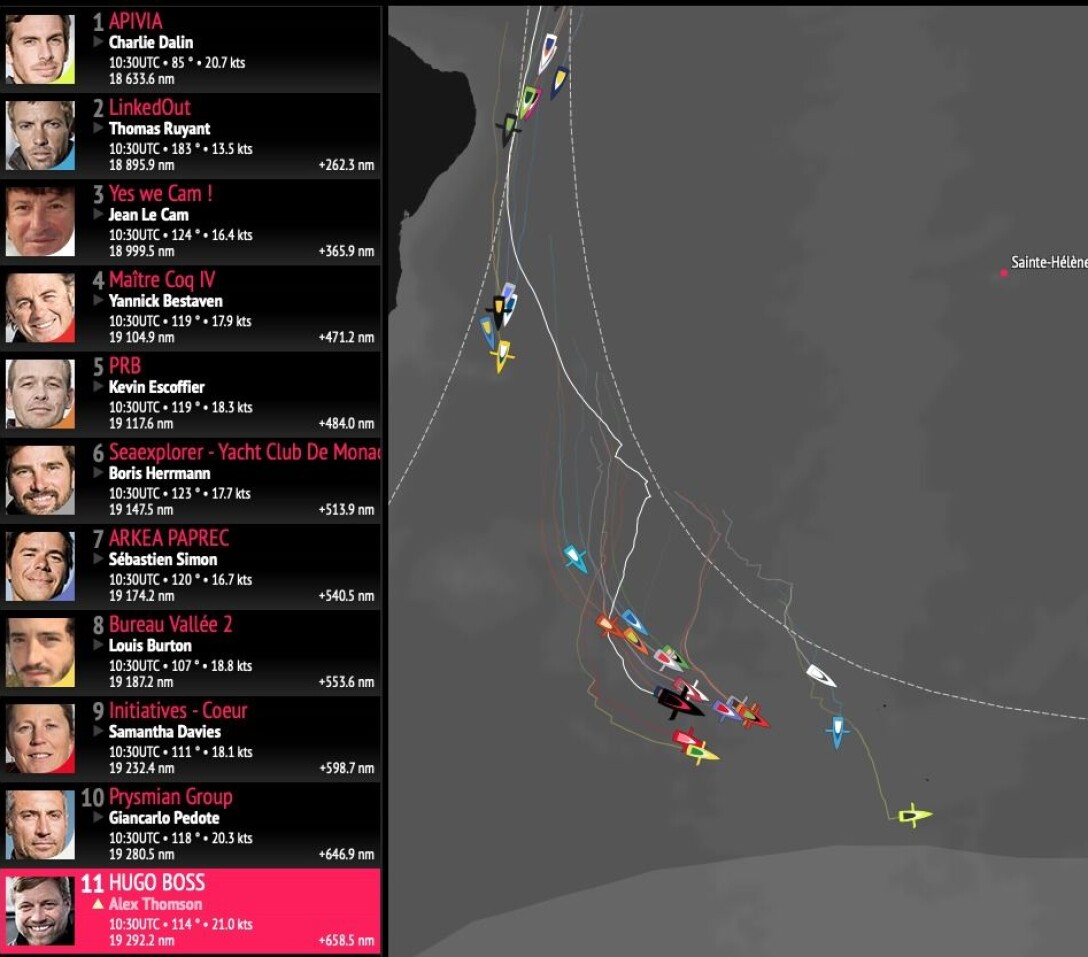The image size is (1088, 957).
Task: Click "10:30UTC • 111 ° • 18.1 kts" for Samantha Davies
Action: point(180,752)
